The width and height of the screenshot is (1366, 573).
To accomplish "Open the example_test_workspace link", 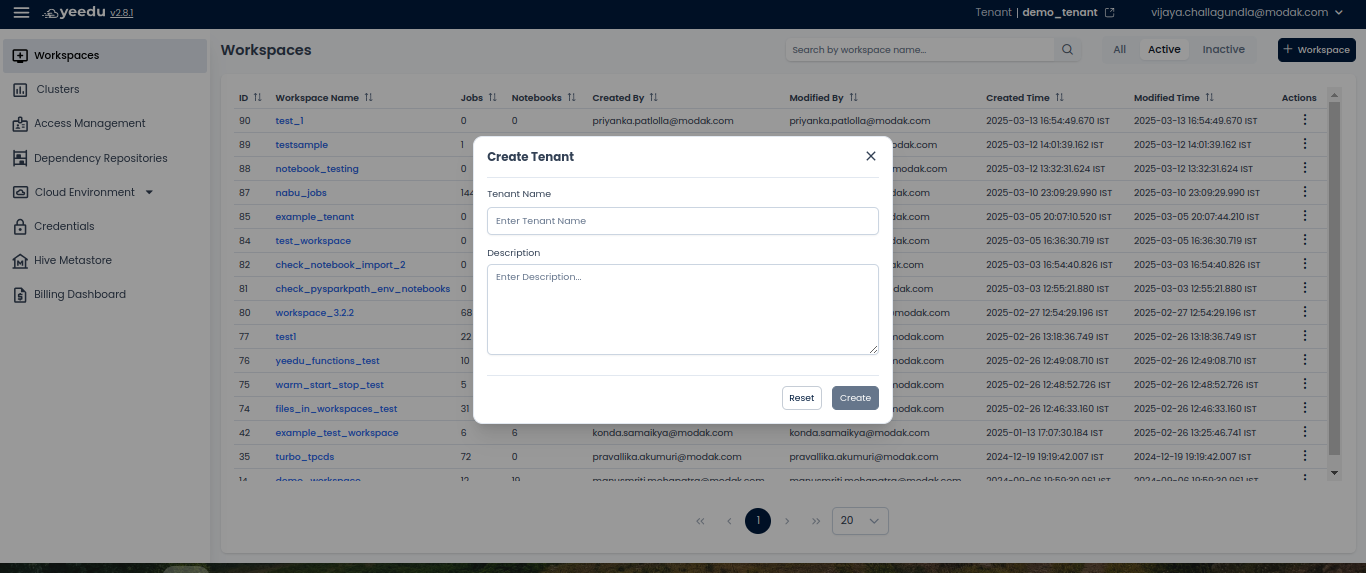I will pyautogui.click(x=337, y=433).
